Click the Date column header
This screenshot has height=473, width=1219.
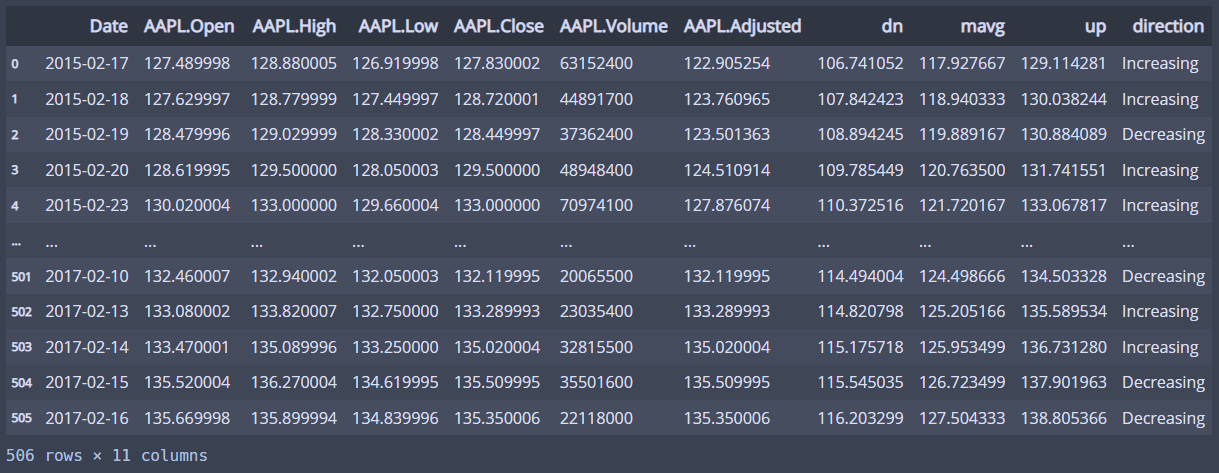pyautogui.click(x=108, y=26)
